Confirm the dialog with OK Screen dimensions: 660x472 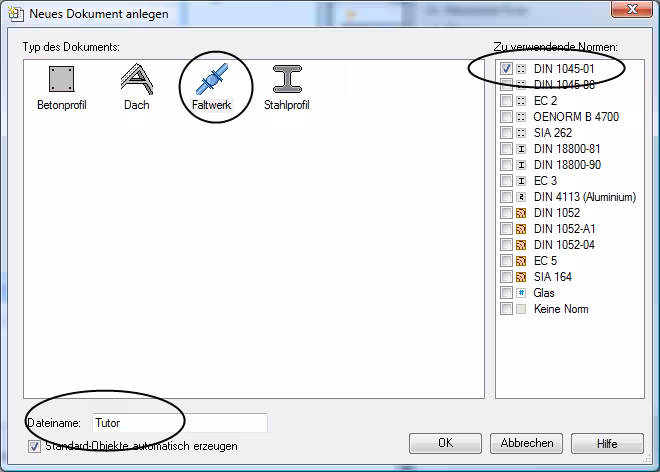pyautogui.click(x=446, y=443)
